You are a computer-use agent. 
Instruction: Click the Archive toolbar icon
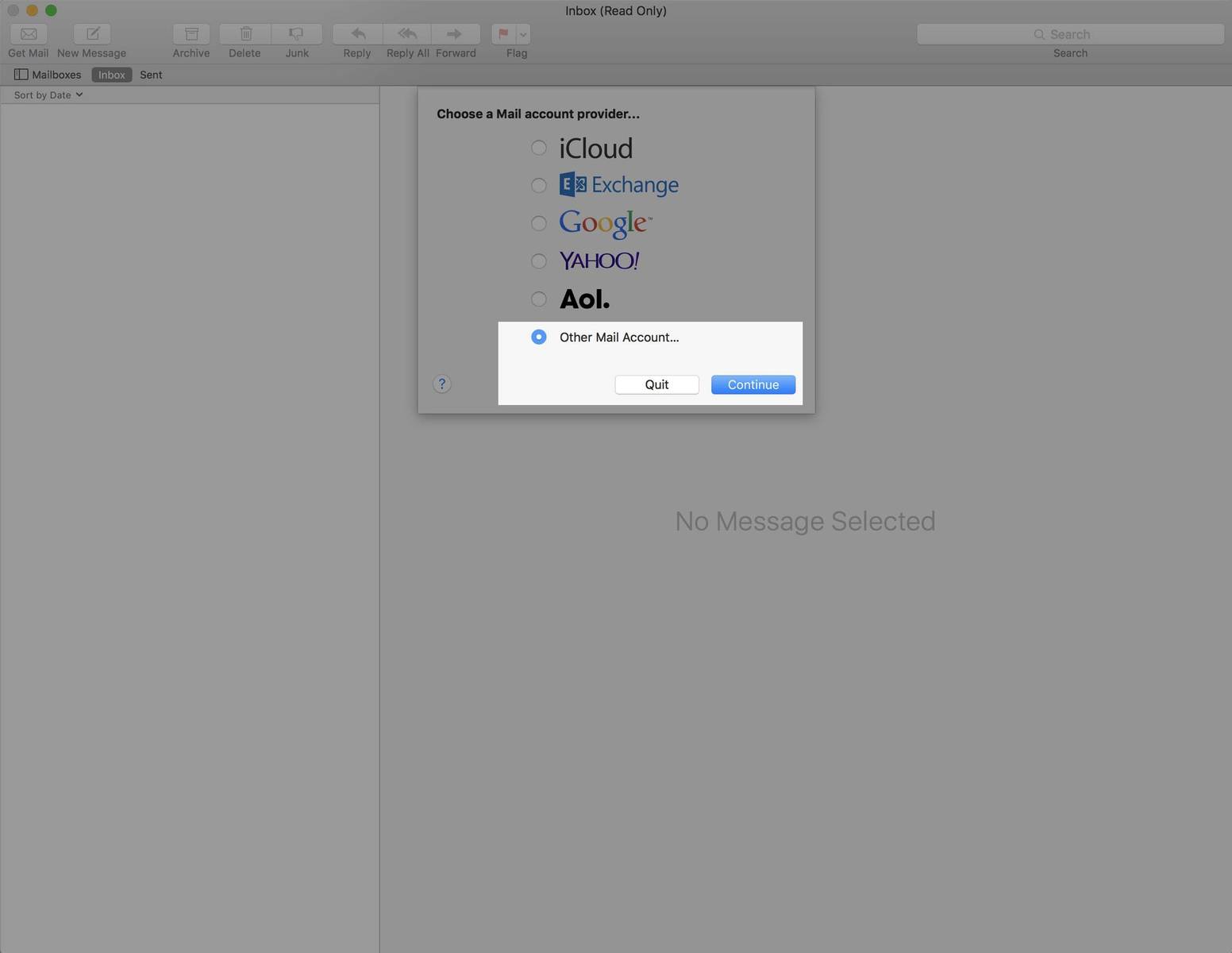[191, 33]
